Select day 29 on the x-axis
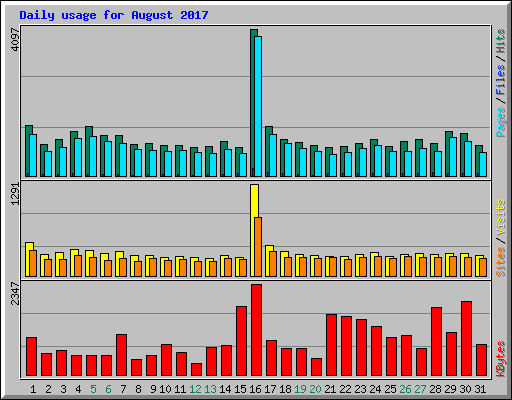 (450, 389)
